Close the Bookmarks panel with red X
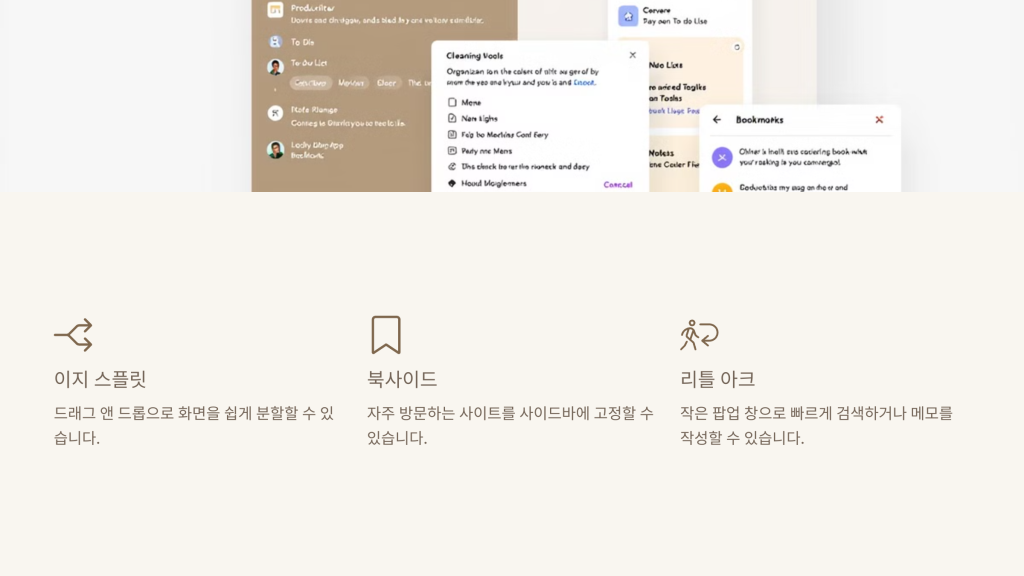Image resolution: width=1024 pixels, height=576 pixels. coord(879,120)
